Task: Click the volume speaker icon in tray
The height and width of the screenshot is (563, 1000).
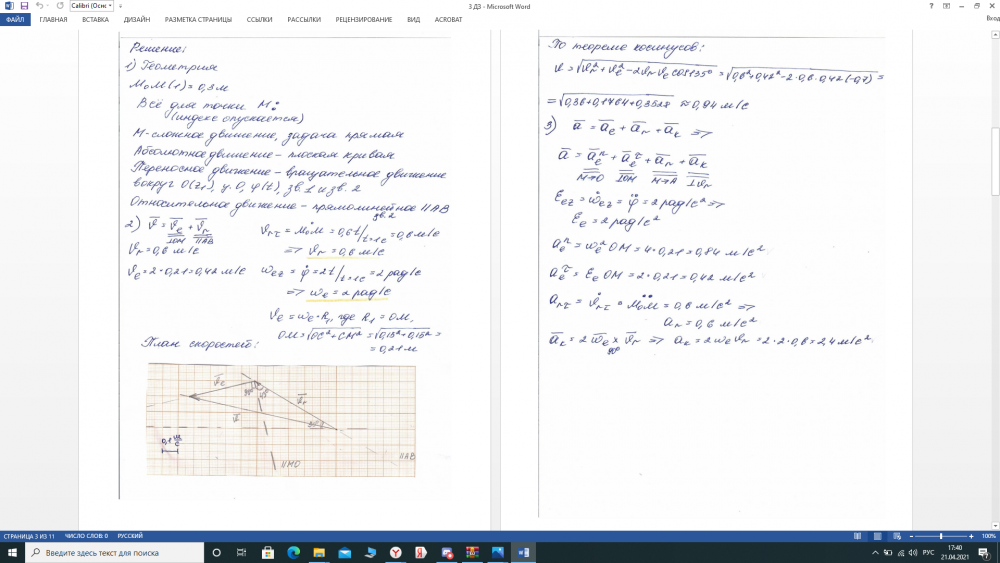Action: (913, 553)
